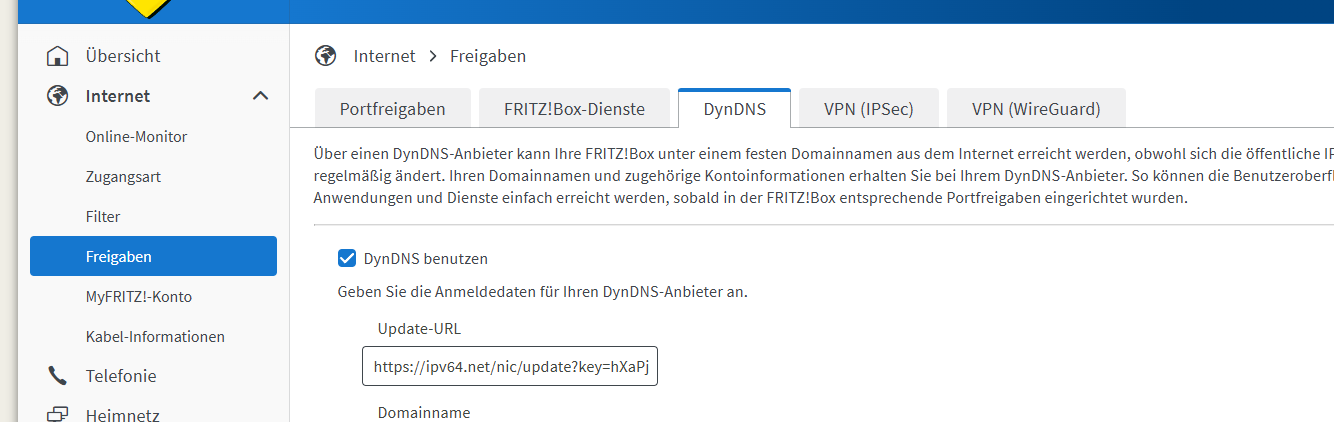The image size is (1334, 422).
Task: Click the Übersicht home icon
Action: tap(58, 56)
